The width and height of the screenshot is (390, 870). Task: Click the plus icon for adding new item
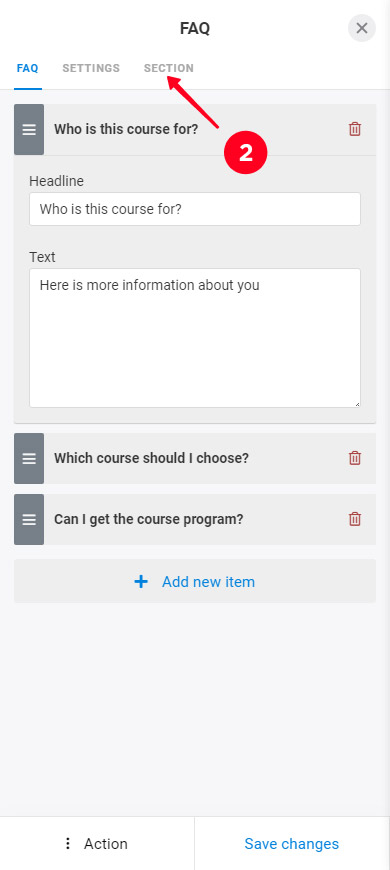[141, 581]
